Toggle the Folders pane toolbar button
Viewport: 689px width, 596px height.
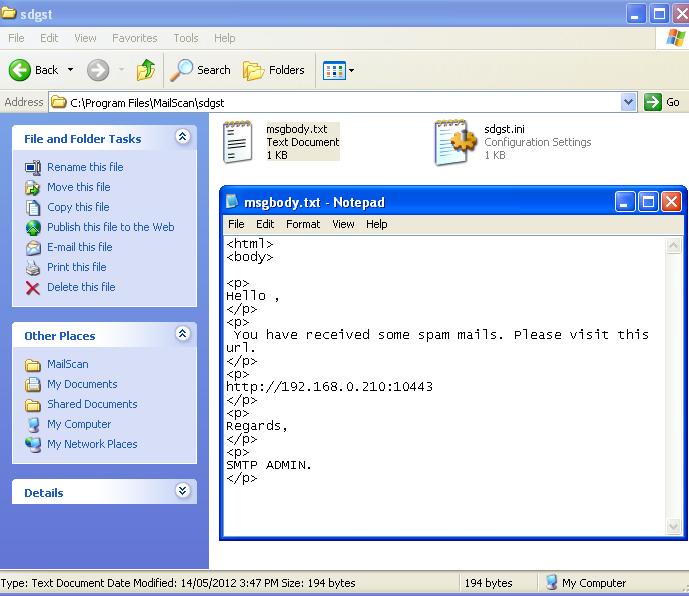coord(273,70)
